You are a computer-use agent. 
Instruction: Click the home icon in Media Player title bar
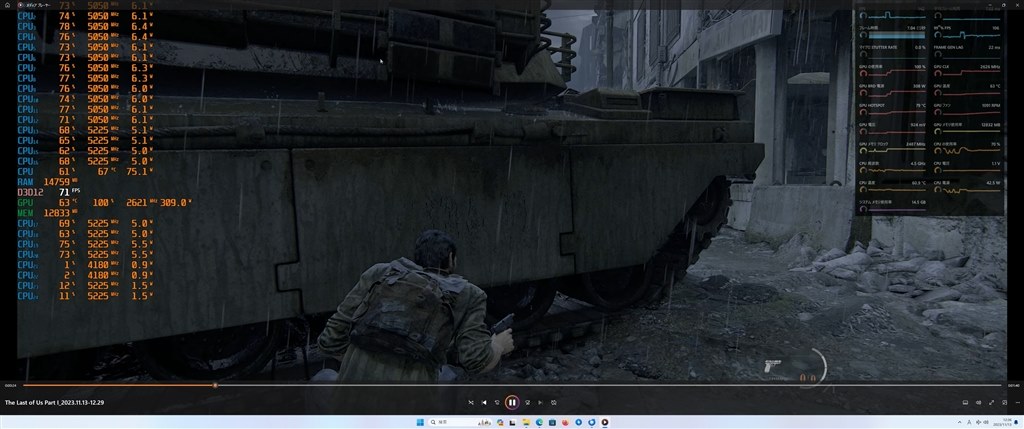(x=8, y=5)
